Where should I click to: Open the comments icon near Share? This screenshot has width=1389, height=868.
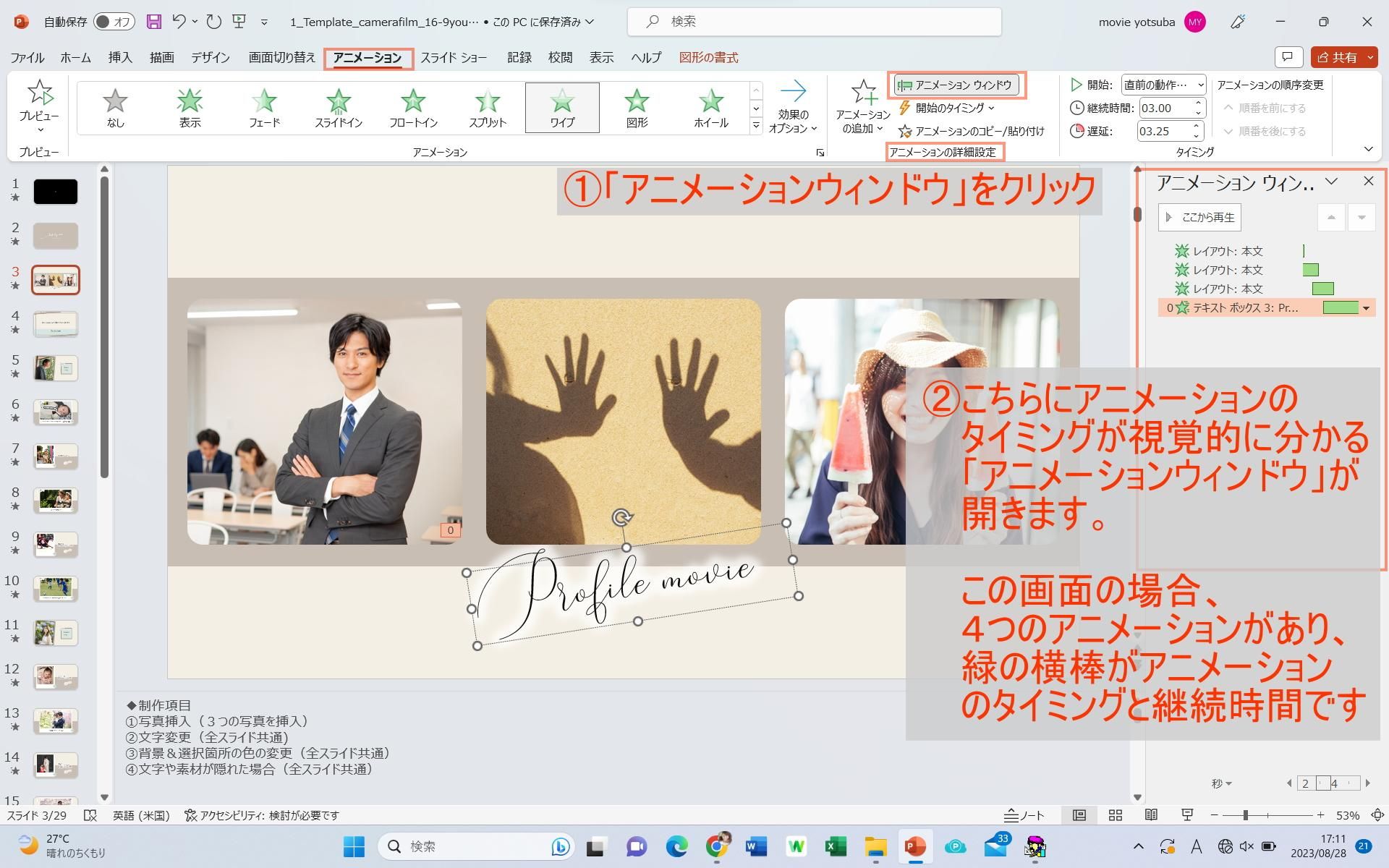(x=1288, y=57)
